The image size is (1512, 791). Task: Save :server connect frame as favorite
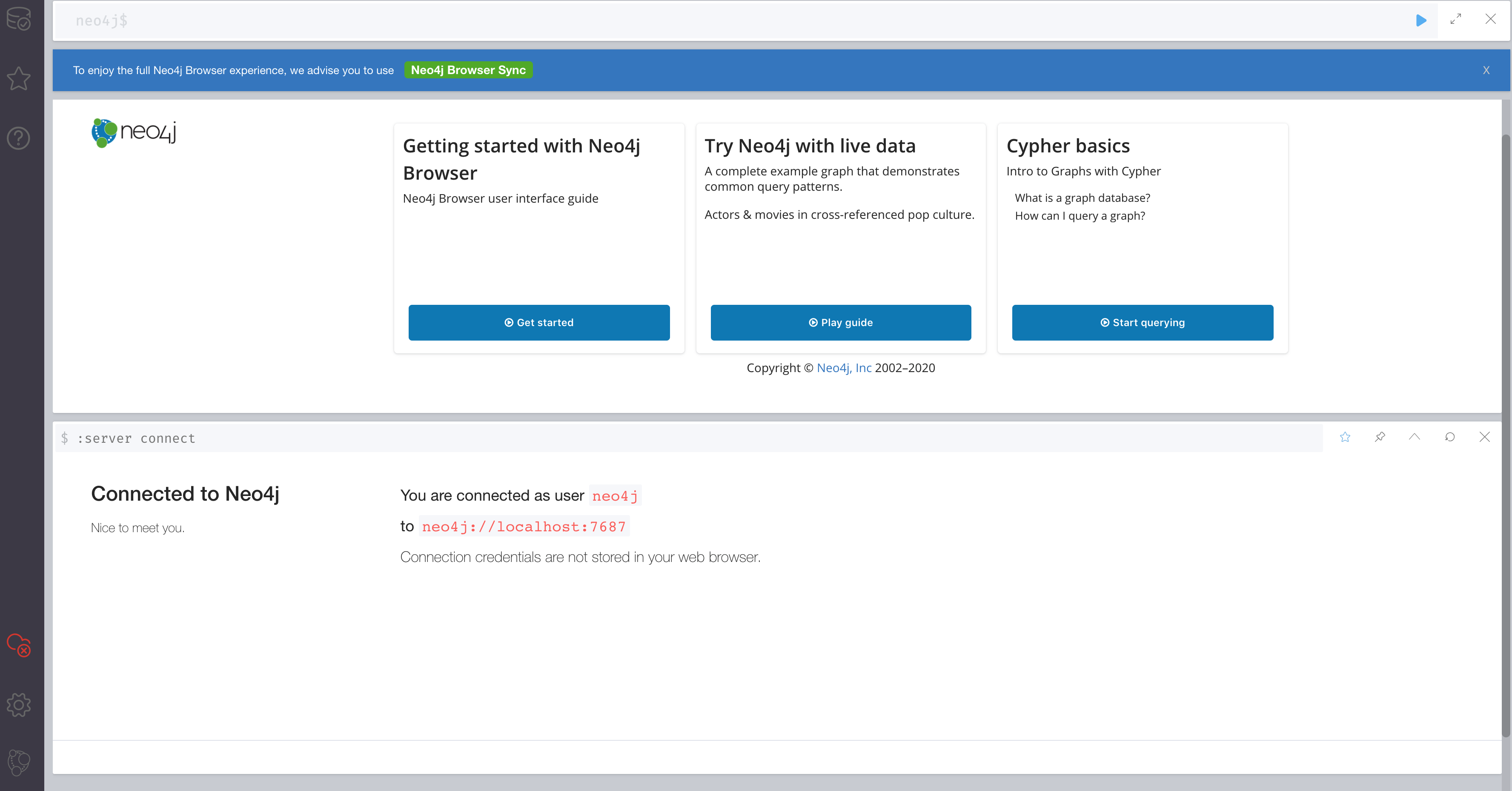click(1345, 437)
